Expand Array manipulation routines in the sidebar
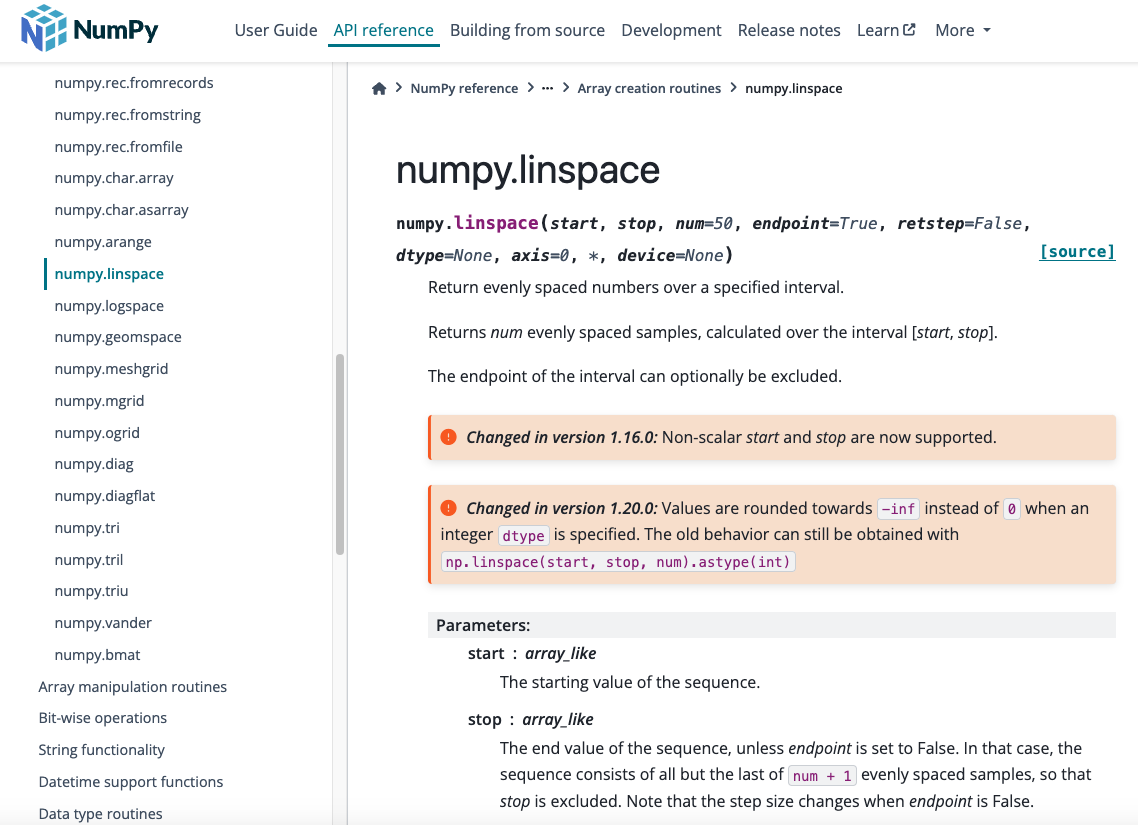 click(133, 687)
